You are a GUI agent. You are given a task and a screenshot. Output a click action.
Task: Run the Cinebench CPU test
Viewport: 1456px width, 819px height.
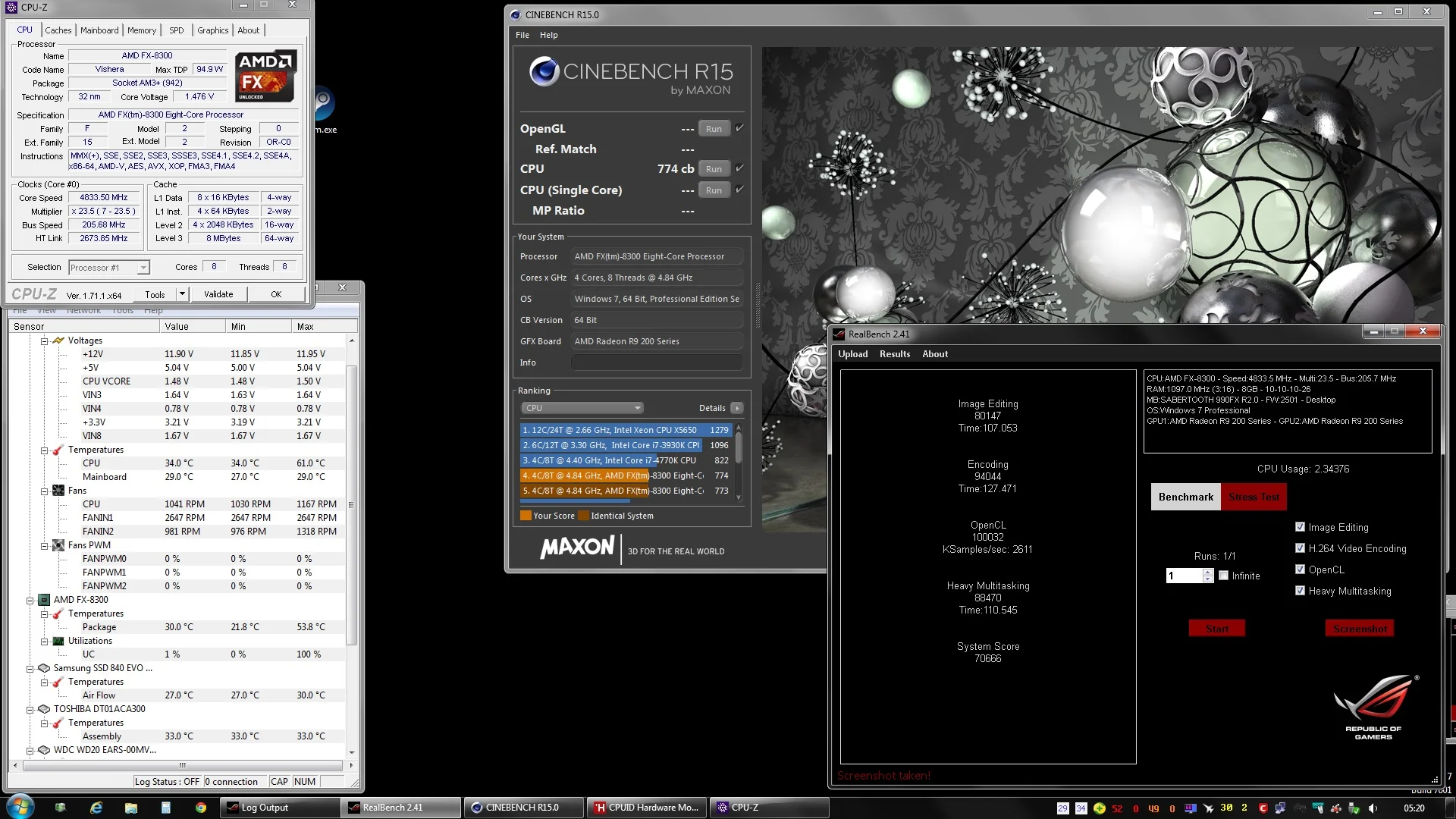coord(714,169)
